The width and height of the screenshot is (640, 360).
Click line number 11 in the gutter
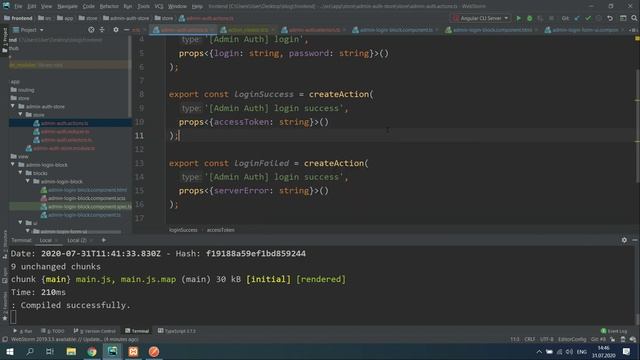pos(139,136)
